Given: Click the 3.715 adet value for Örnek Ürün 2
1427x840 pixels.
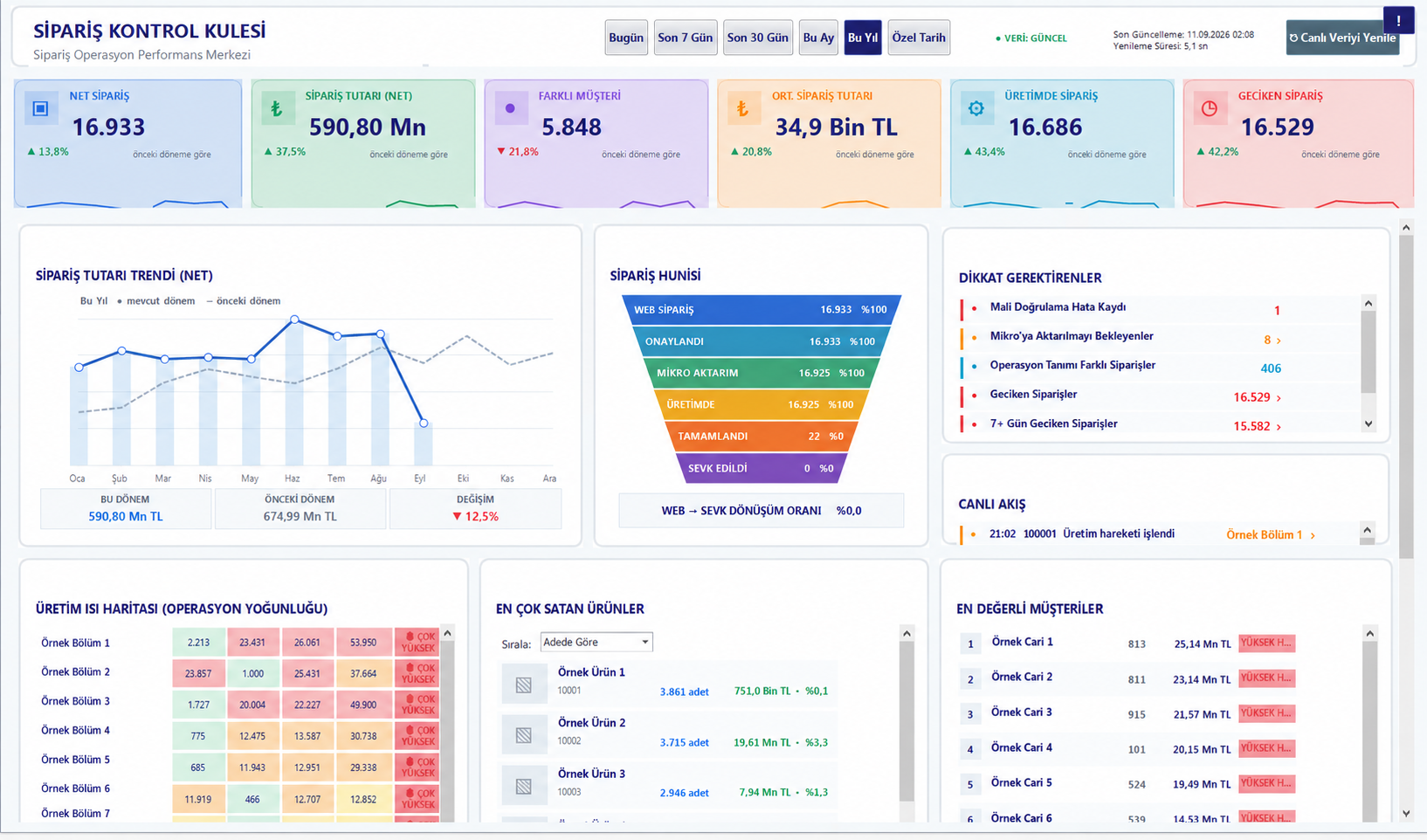Looking at the screenshot, I should click(x=684, y=742).
